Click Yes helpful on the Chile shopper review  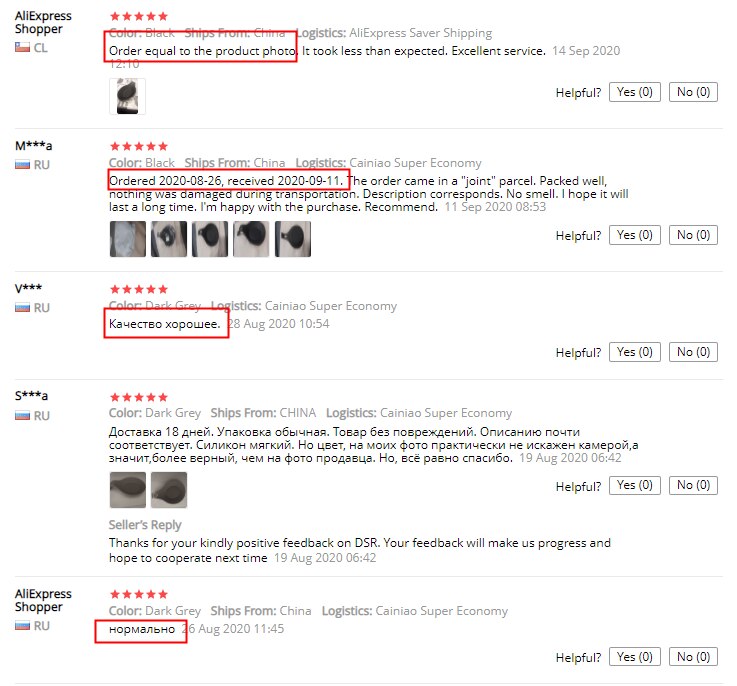pos(635,92)
